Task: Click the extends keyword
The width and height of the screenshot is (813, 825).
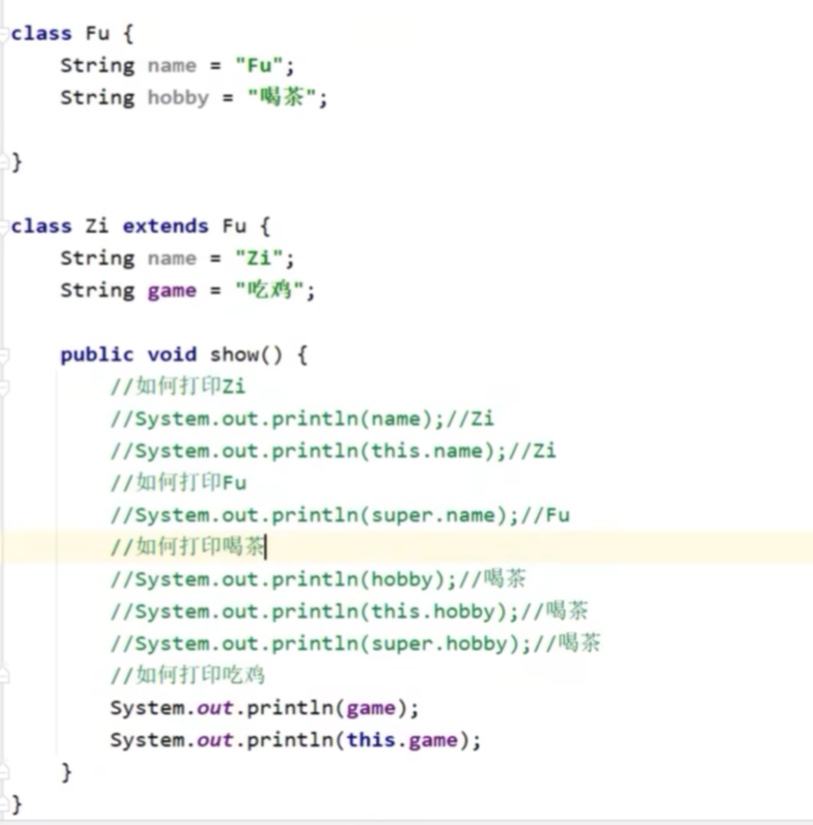Action: [x=165, y=226]
